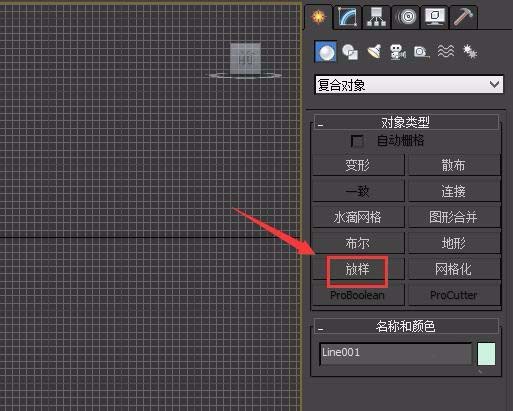513x411 pixels.
Task: Click the 连接 button
Action: click(x=454, y=191)
